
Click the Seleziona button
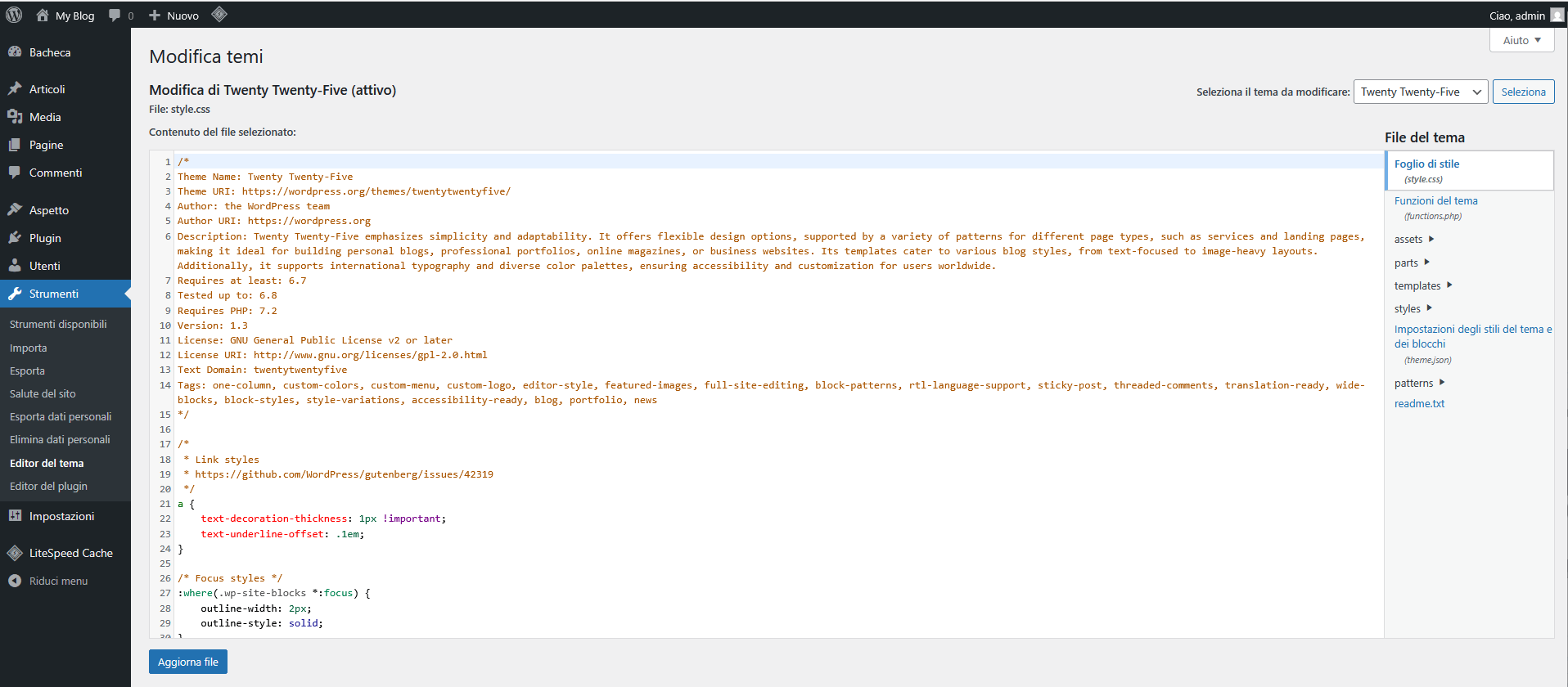(x=1523, y=92)
